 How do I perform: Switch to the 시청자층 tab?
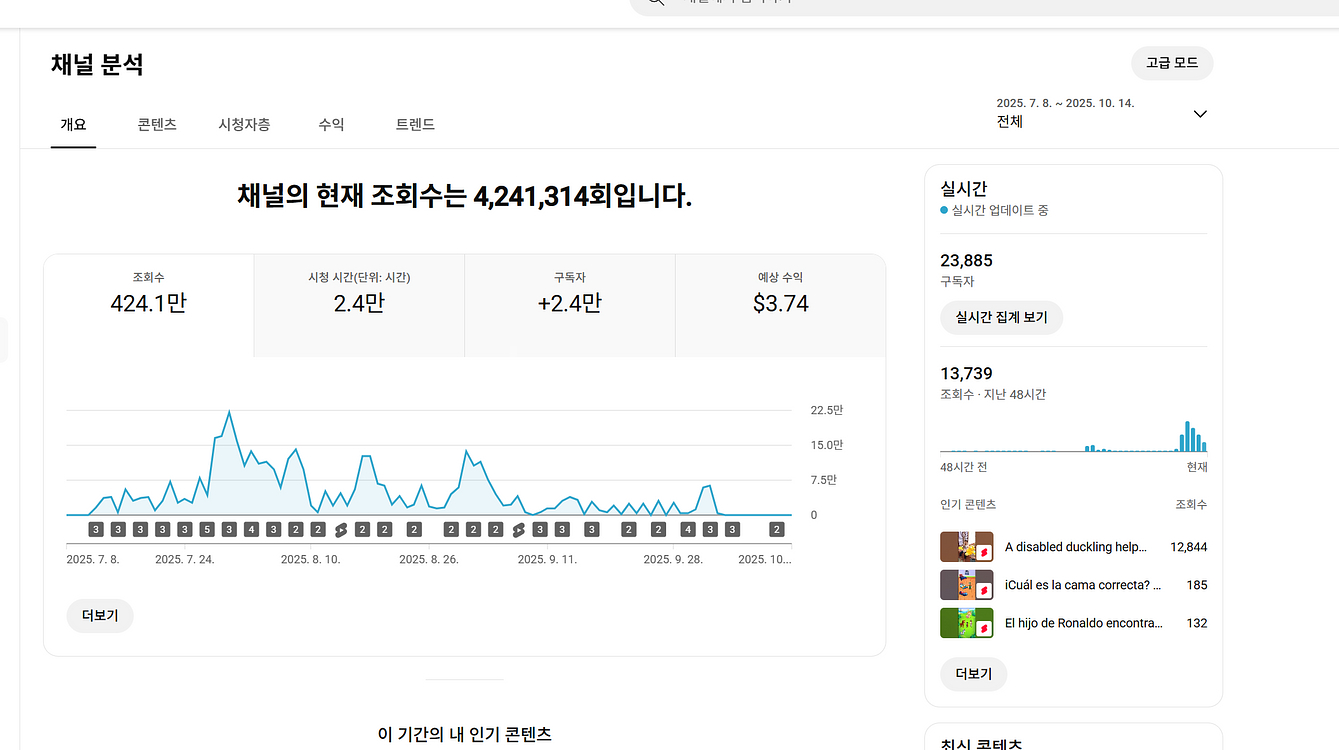[x=244, y=125]
